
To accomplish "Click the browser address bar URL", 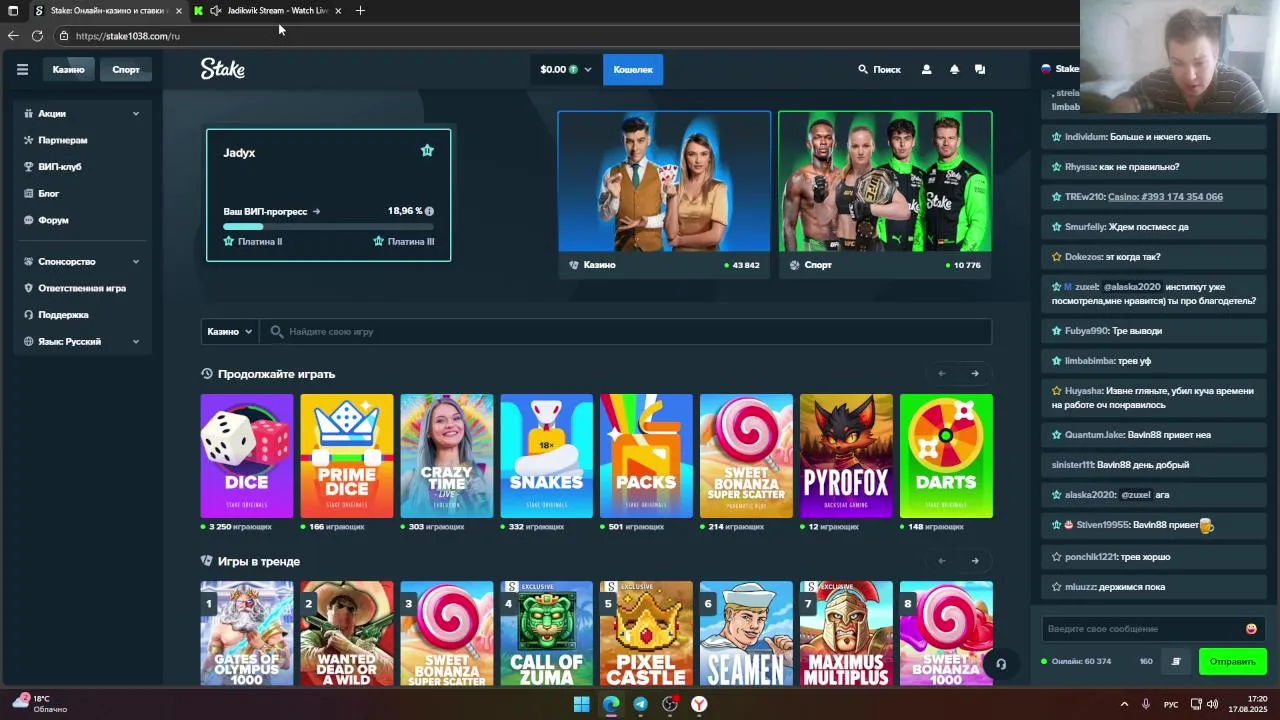I will [x=127, y=36].
